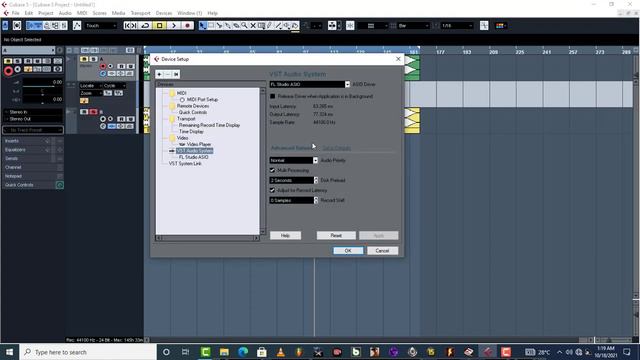Select MIDI Port Setup in the devices tree
The height and width of the screenshot is (360, 640).
202,99
